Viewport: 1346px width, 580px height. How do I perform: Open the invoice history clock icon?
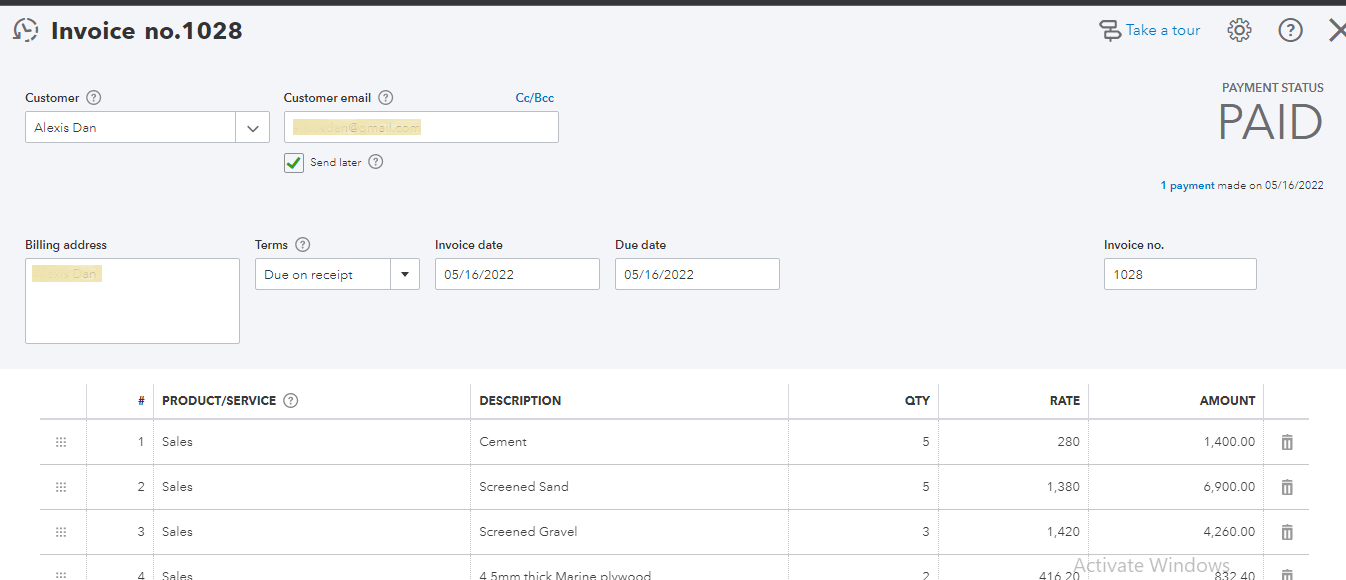(26, 30)
